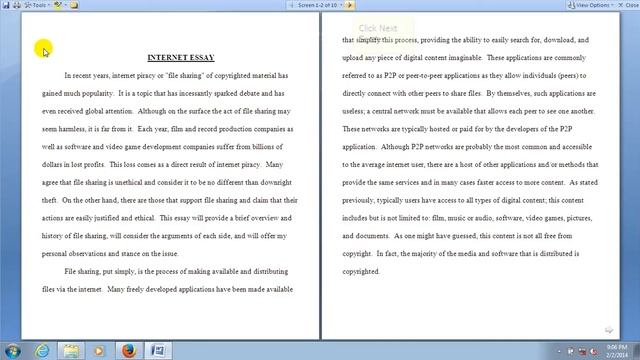The image size is (640, 360).
Task: Click the 'INTERNET ESSAY' title
Action: click(181, 58)
